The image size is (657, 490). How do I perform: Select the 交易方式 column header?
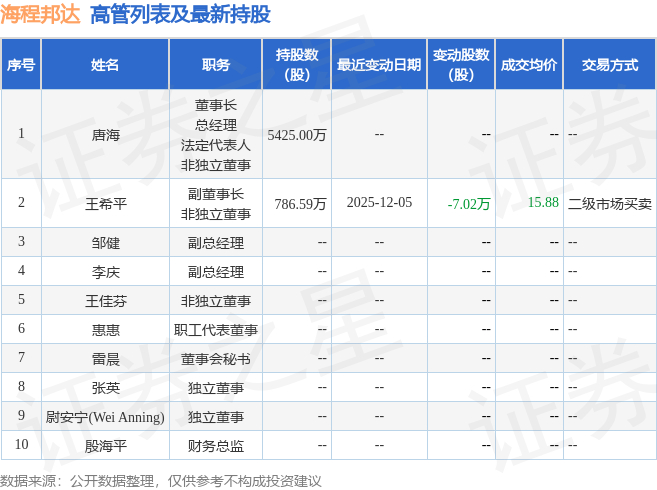click(x=610, y=65)
